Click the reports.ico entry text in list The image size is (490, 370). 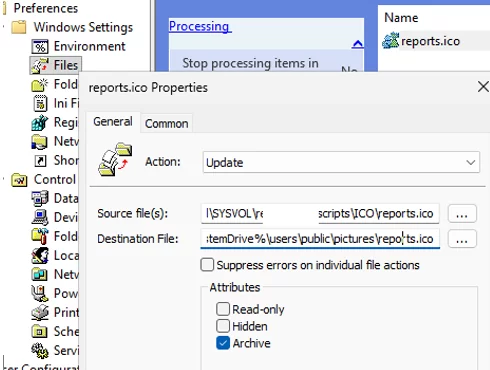430,41
